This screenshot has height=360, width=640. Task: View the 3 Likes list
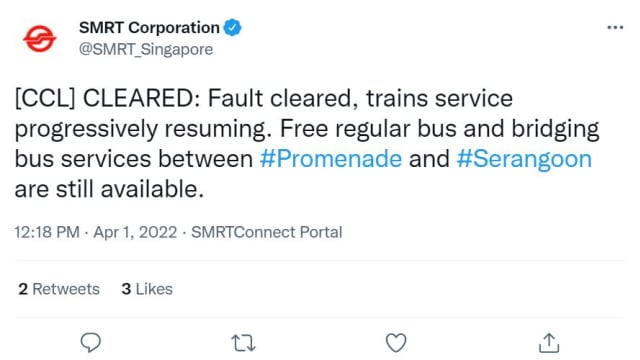(x=147, y=289)
